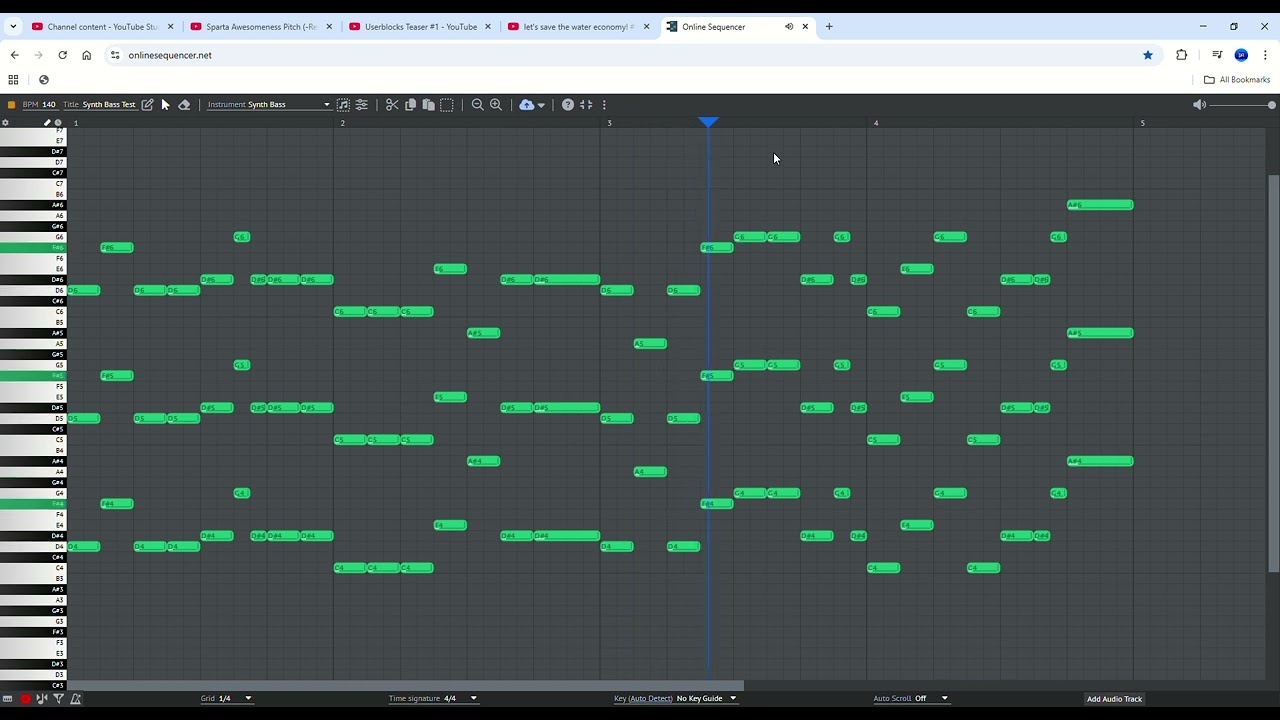Click measure 4 on the timeline ruler
Image resolution: width=1280 pixels, height=720 pixels.
tap(876, 123)
